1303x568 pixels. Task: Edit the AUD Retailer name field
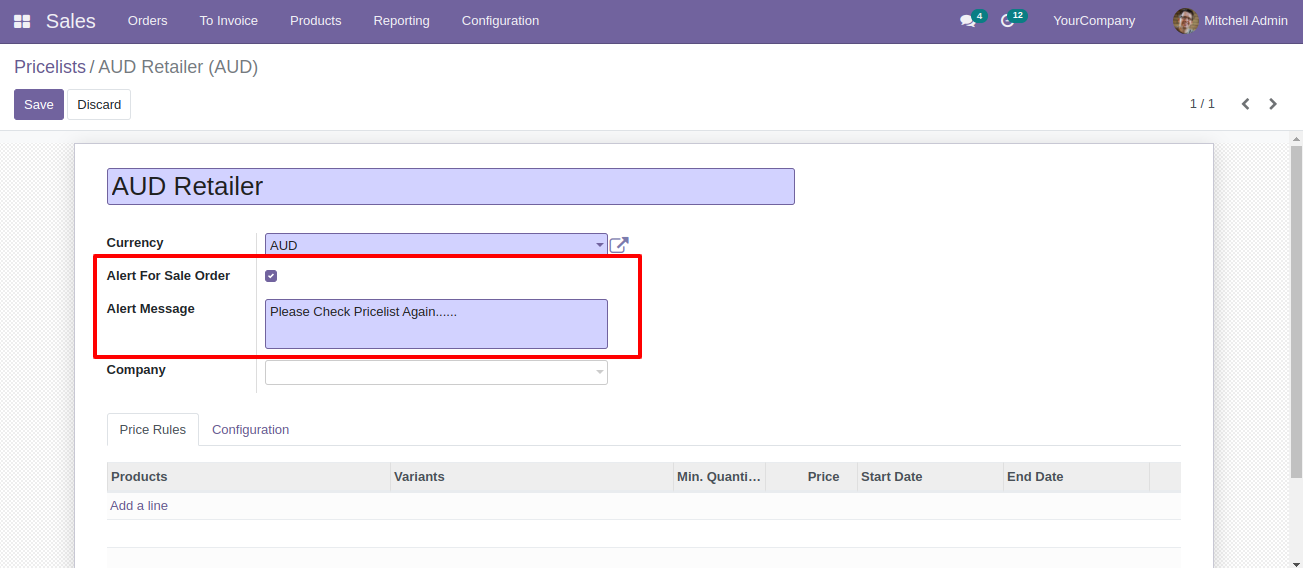(x=451, y=187)
